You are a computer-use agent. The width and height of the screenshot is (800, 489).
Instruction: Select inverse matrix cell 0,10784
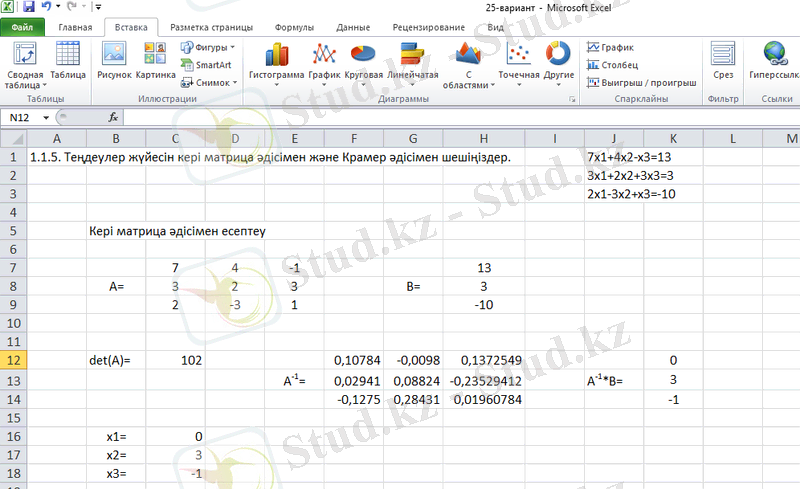pos(354,360)
